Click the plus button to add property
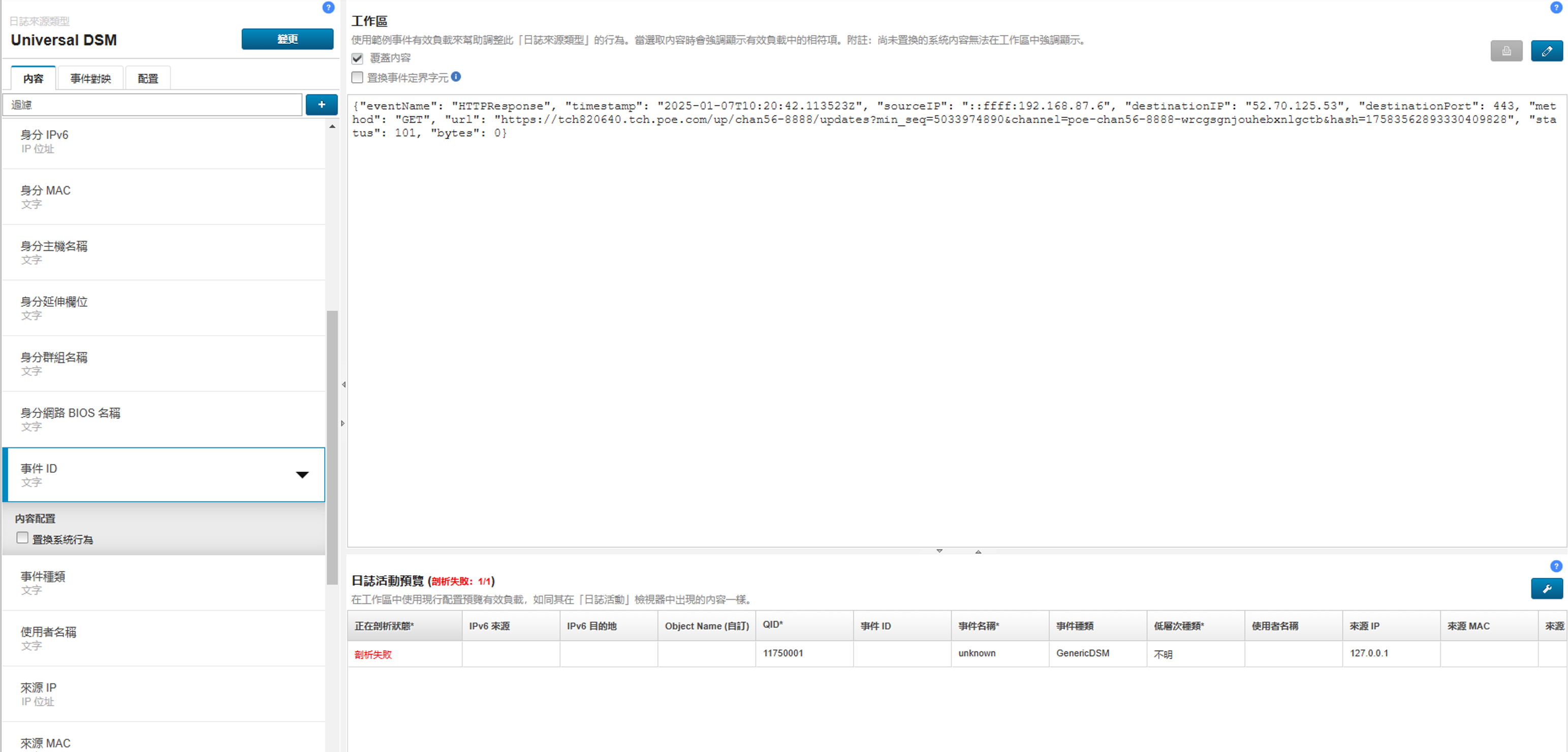Image resolution: width=1568 pixels, height=752 pixels. click(322, 105)
